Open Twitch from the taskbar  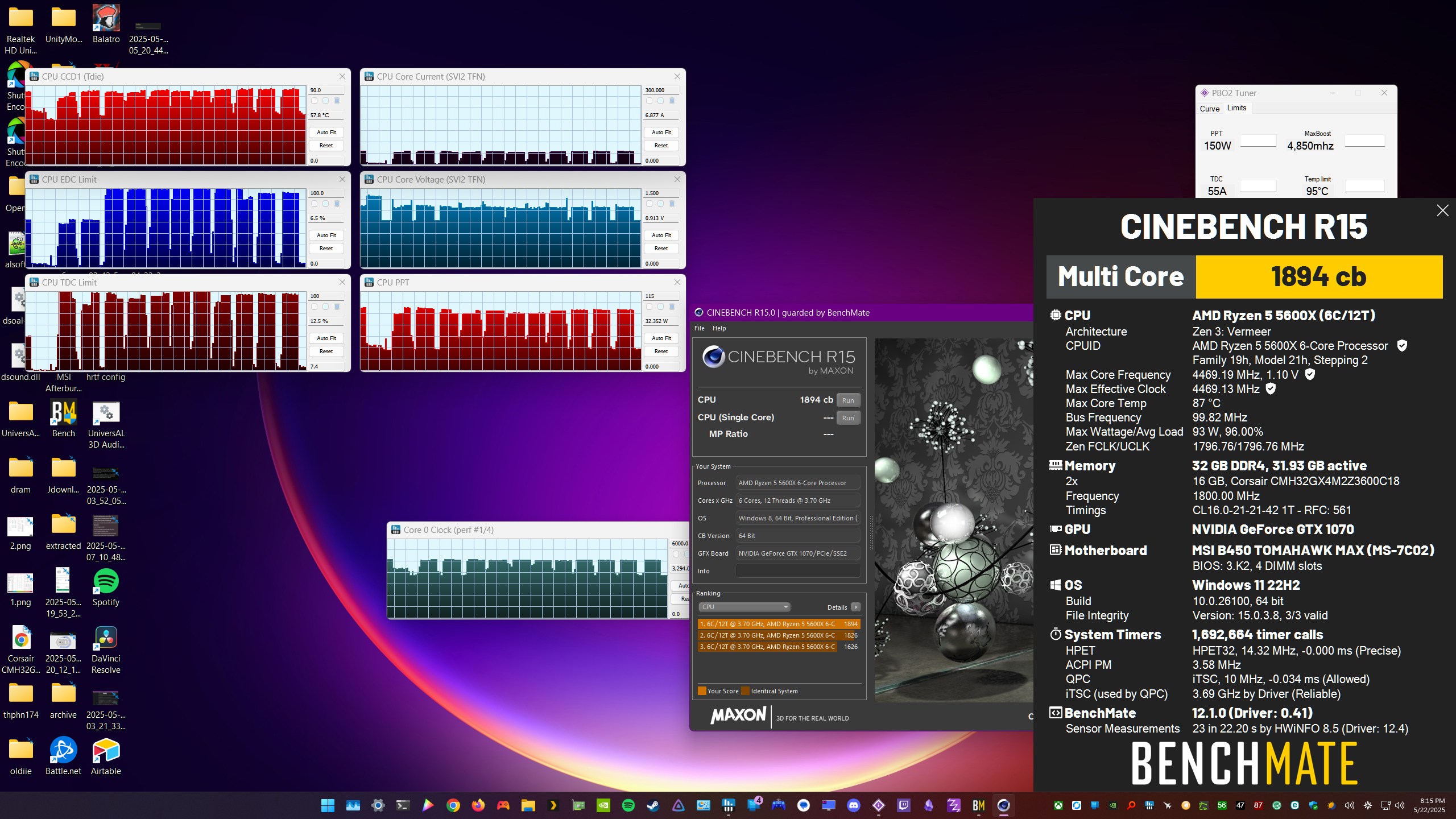[x=903, y=805]
